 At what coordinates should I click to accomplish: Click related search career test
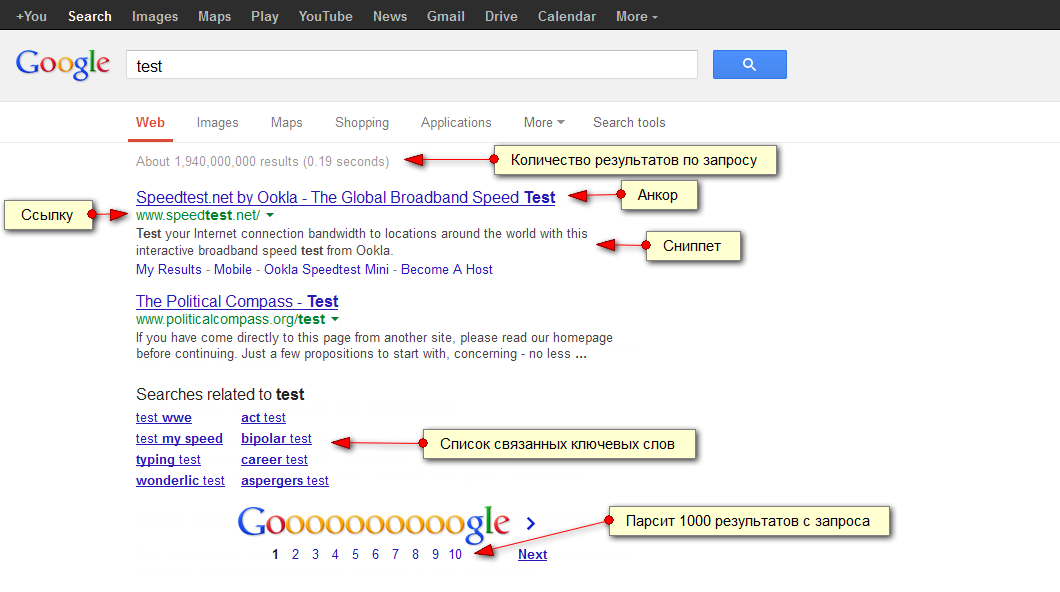tap(274, 460)
